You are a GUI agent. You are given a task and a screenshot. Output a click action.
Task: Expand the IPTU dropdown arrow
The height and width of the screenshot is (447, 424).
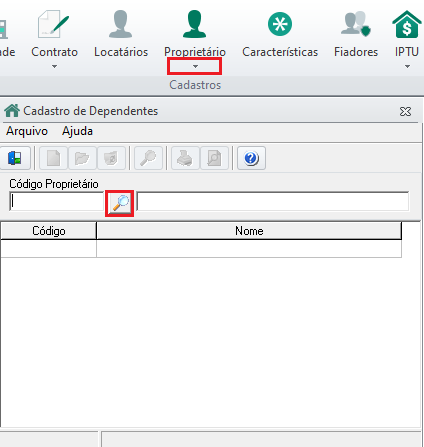pos(407,66)
